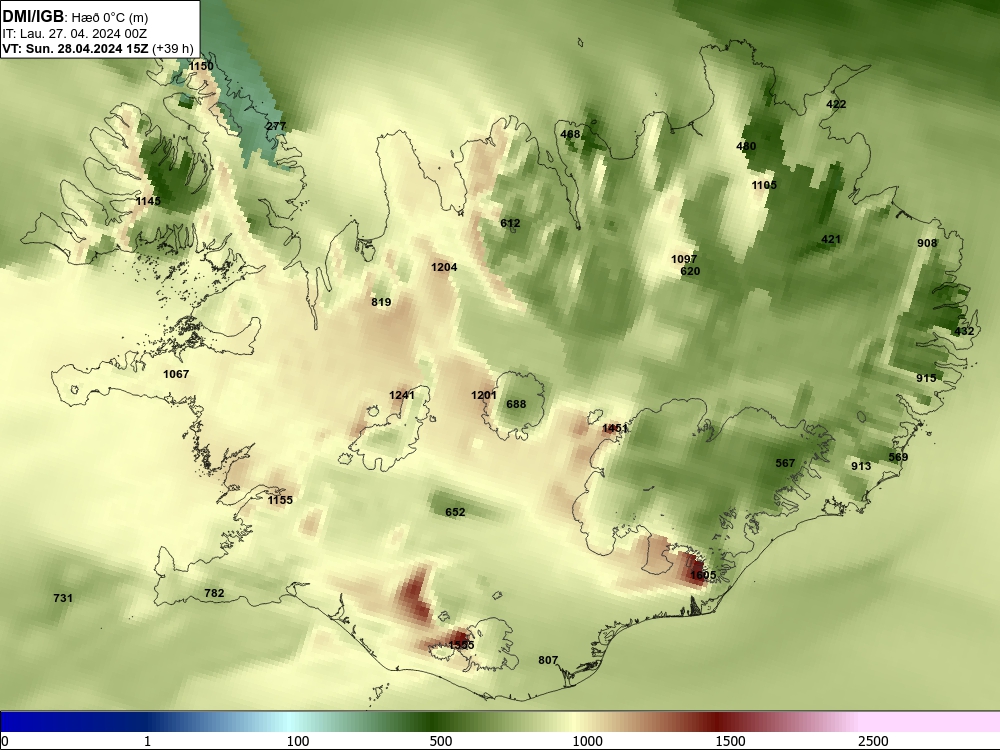Click the 421 value label
1000x750 pixels.
[x=830, y=239]
